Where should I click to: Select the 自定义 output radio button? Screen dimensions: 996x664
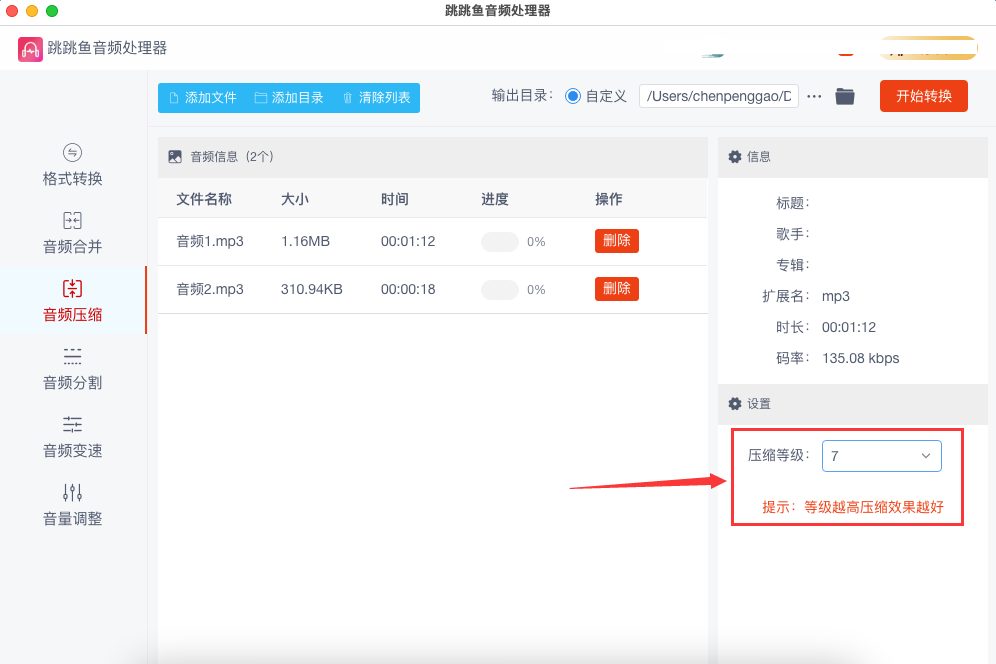(x=572, y=97)
